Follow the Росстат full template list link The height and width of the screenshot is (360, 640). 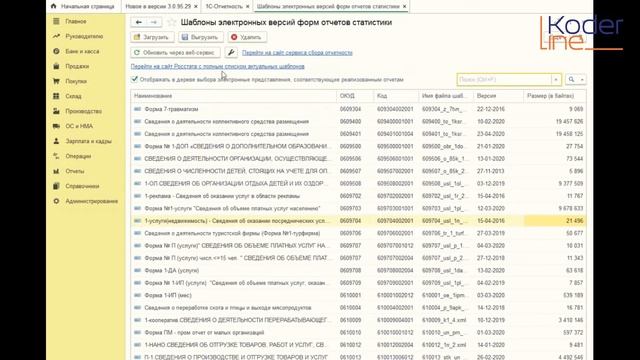pos(218,66)
